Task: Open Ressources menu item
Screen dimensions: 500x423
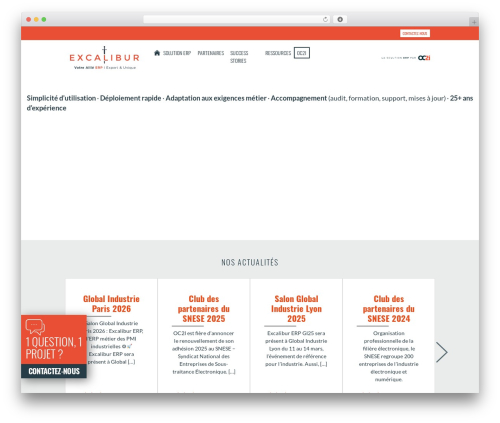Action: coord(278,53)
